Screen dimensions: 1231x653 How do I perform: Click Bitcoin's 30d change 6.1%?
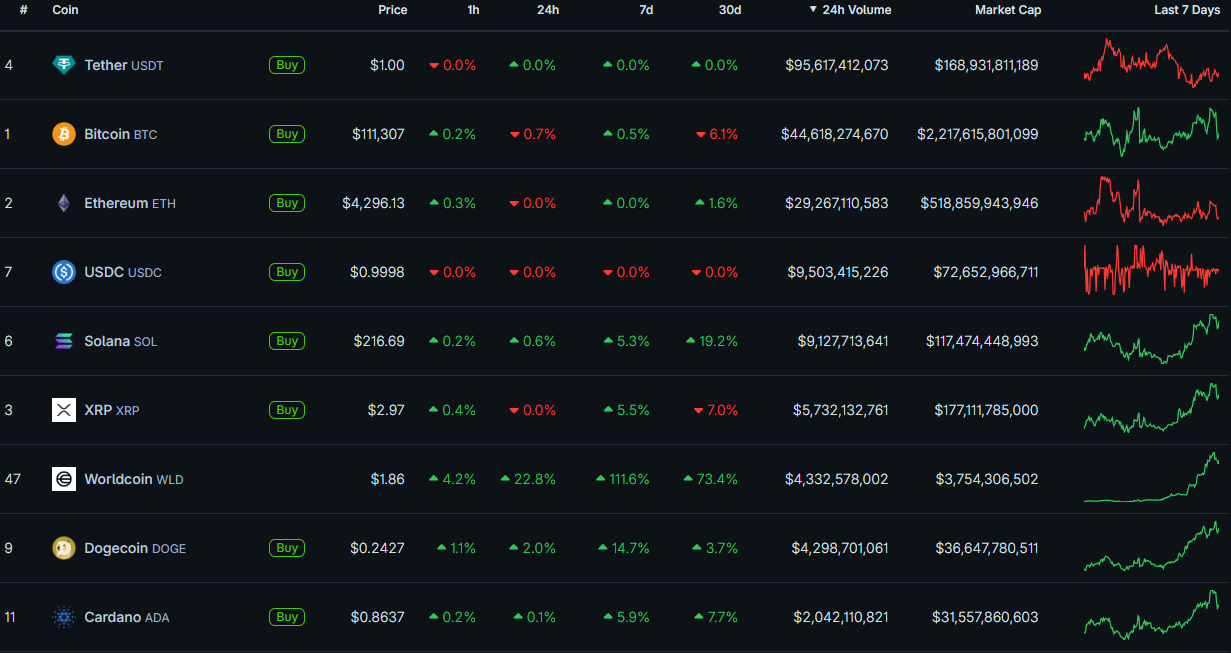[716, 134]
